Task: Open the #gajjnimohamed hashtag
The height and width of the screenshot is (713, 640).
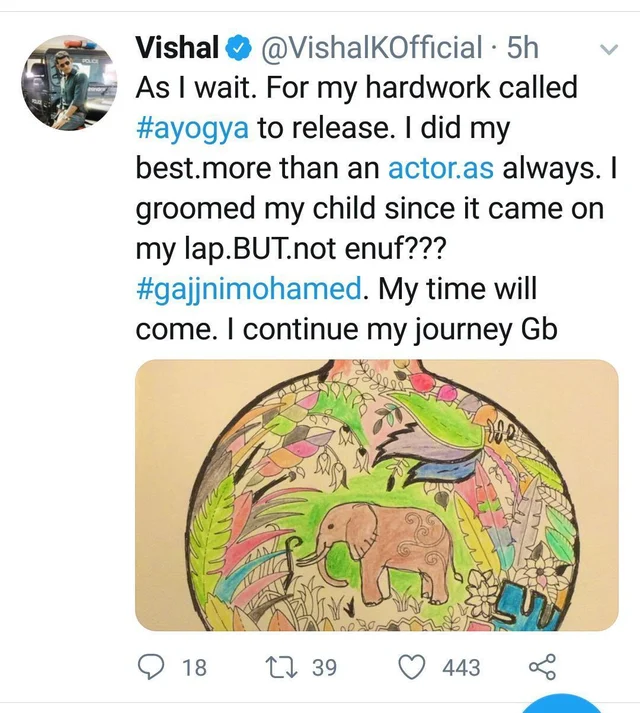Action: [x=249, y=289]
